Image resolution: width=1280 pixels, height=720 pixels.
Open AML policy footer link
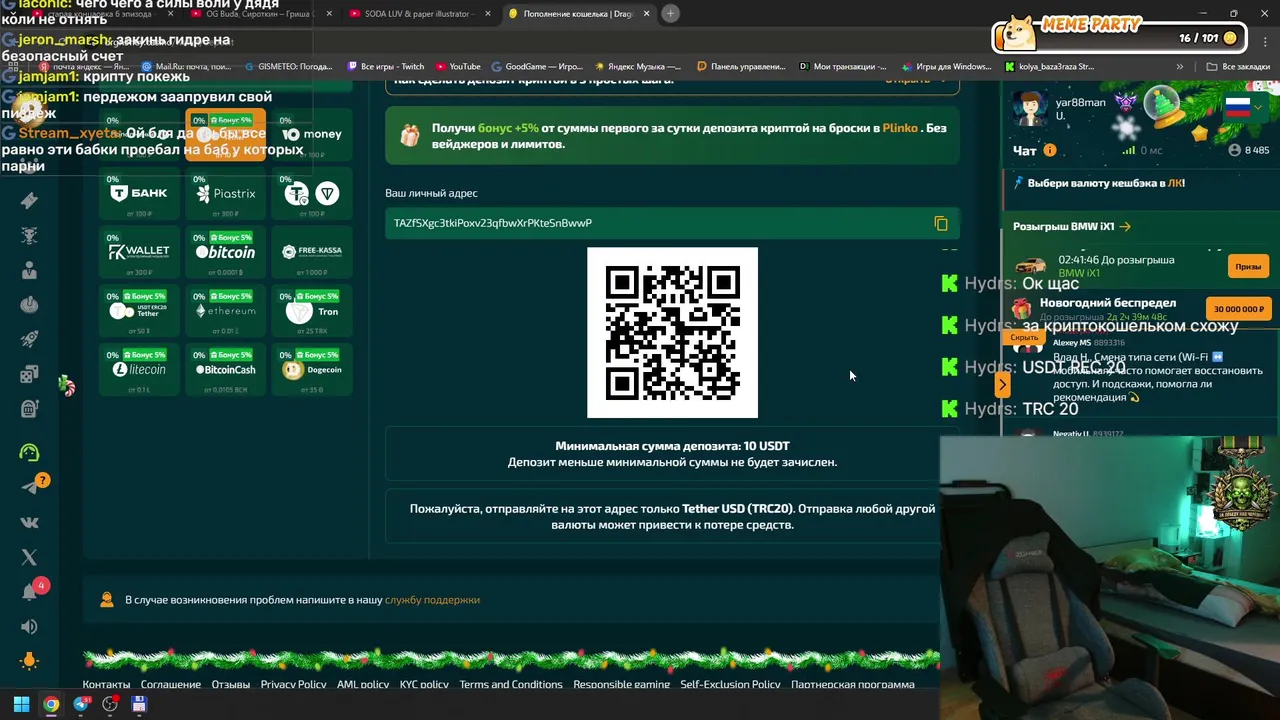tap(363, 685)
